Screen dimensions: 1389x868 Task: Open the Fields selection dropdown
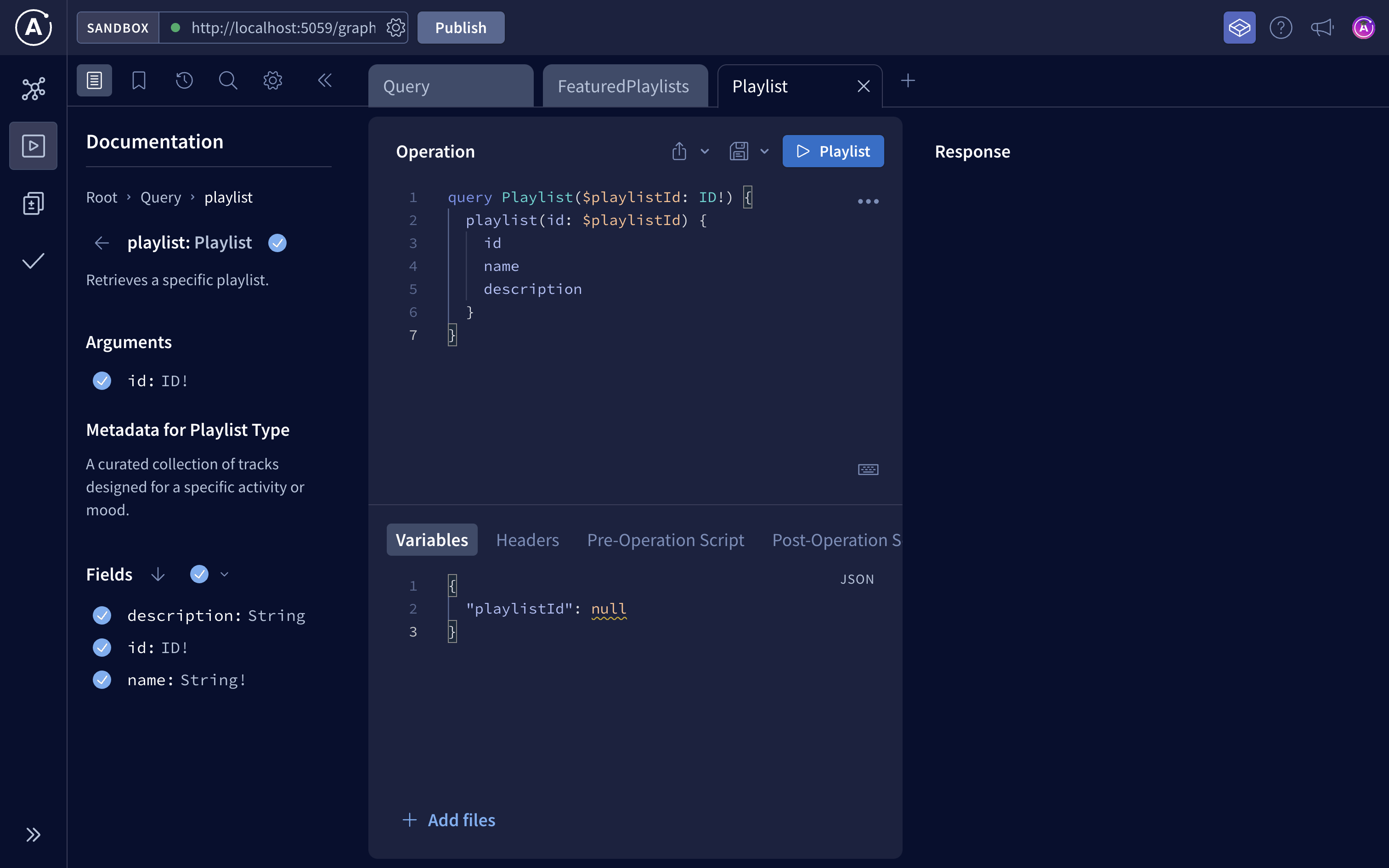pos(224,574)
